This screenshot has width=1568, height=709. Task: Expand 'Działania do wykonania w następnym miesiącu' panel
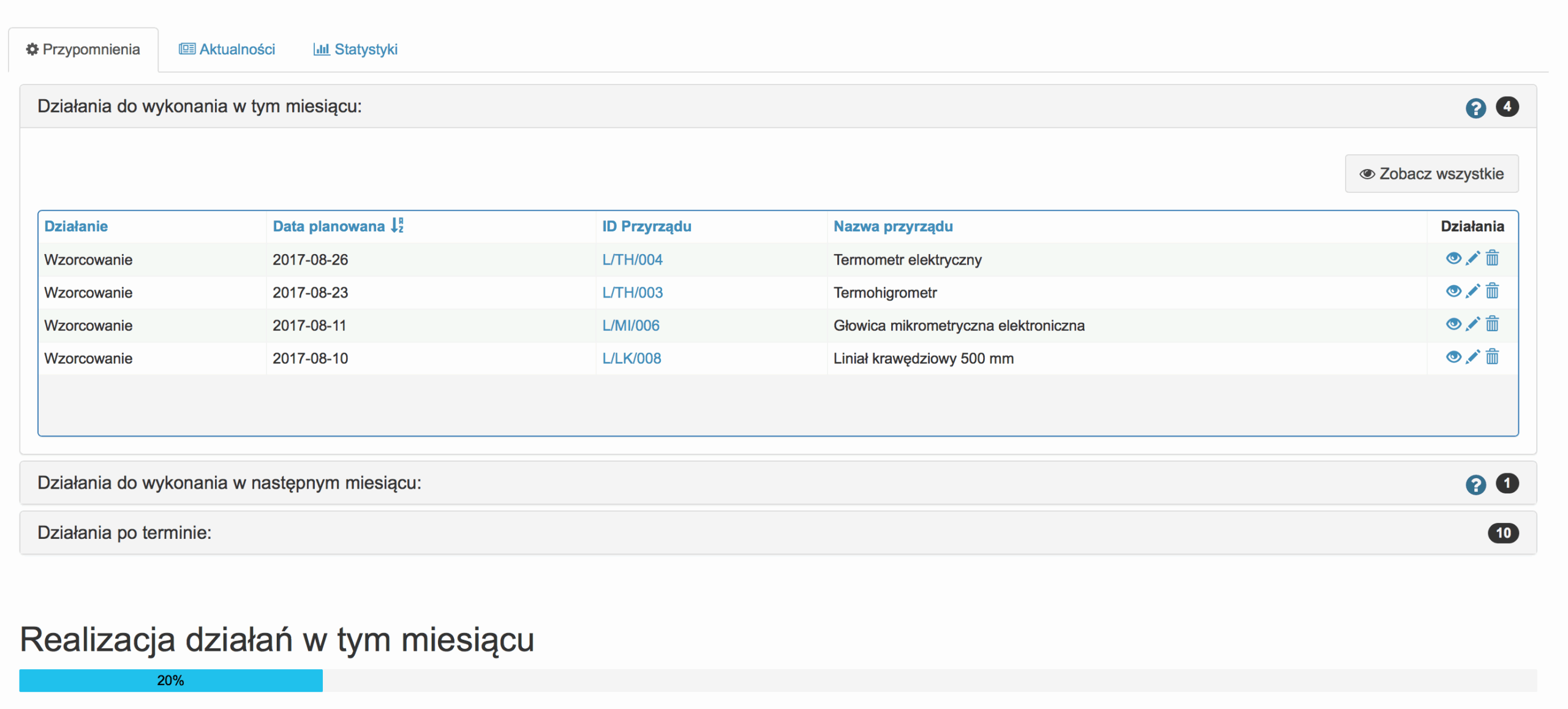(229, 483)
